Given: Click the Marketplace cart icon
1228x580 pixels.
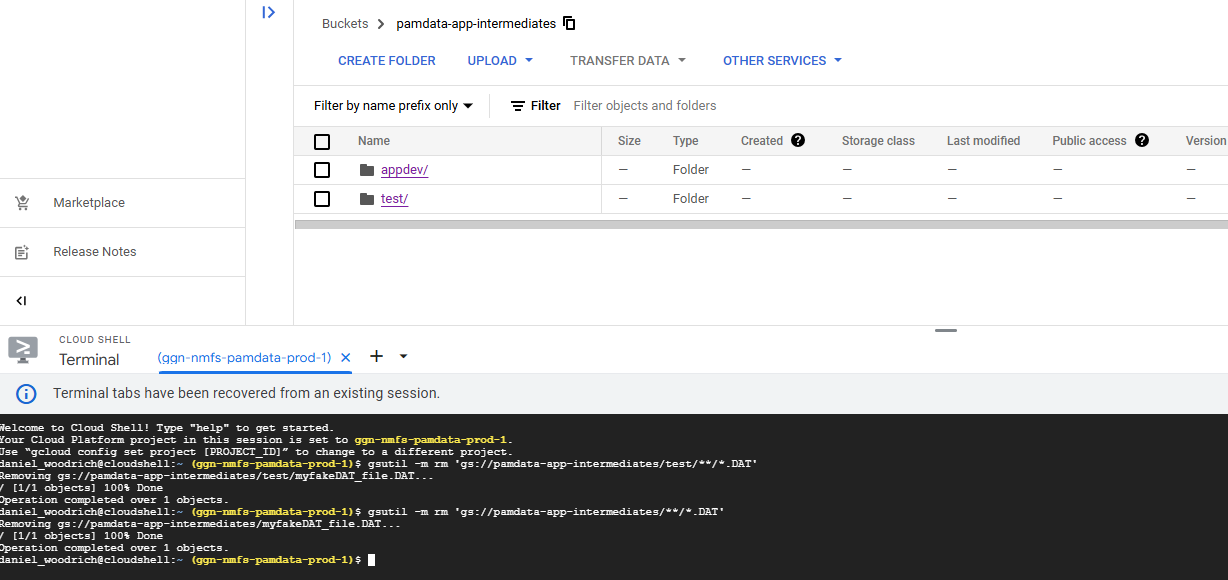Looking at the screenshot, I should (22, 203).
